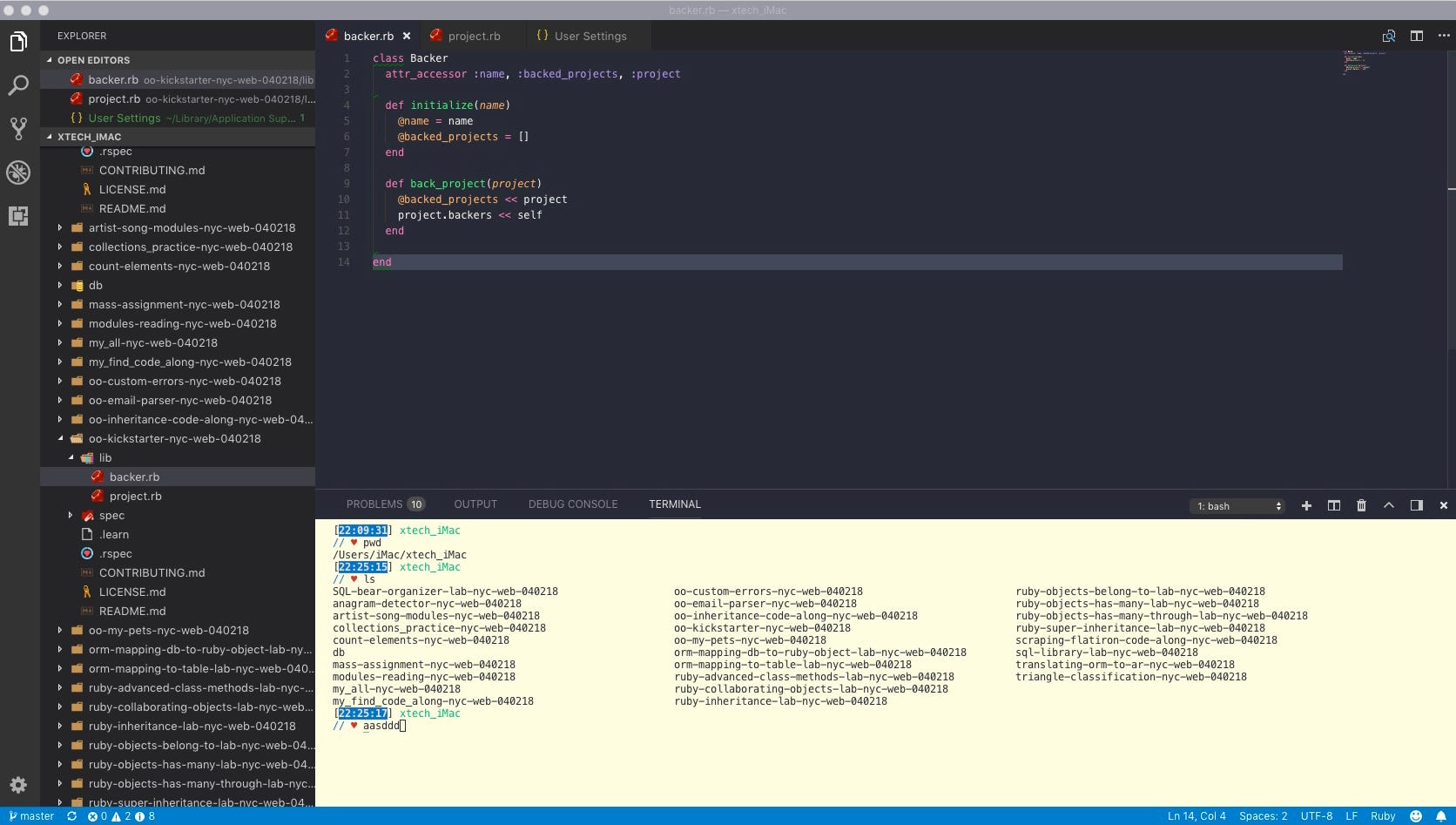Click 'Ln 14, Col 4' in status bar
1456x825 pixels.
click(x=1196, y=816)
